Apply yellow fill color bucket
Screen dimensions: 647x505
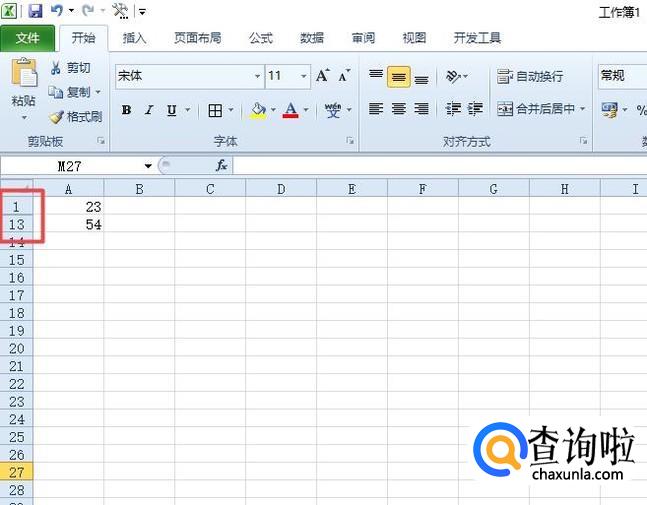coord(259,110)
